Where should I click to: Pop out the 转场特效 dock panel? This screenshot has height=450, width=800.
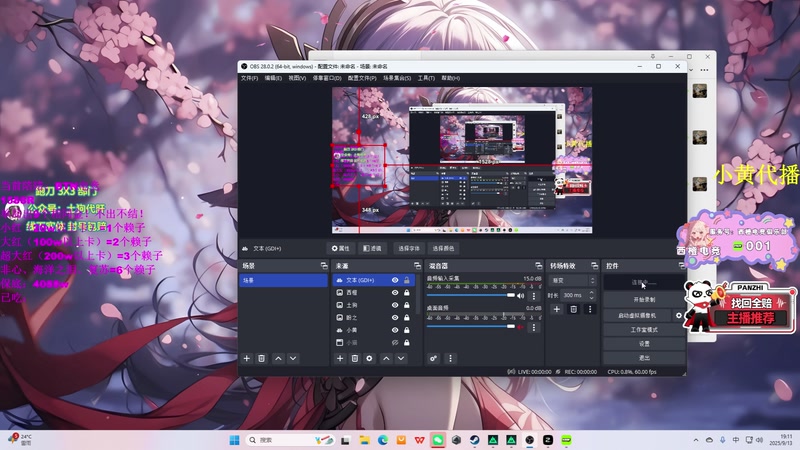point(594,266)
